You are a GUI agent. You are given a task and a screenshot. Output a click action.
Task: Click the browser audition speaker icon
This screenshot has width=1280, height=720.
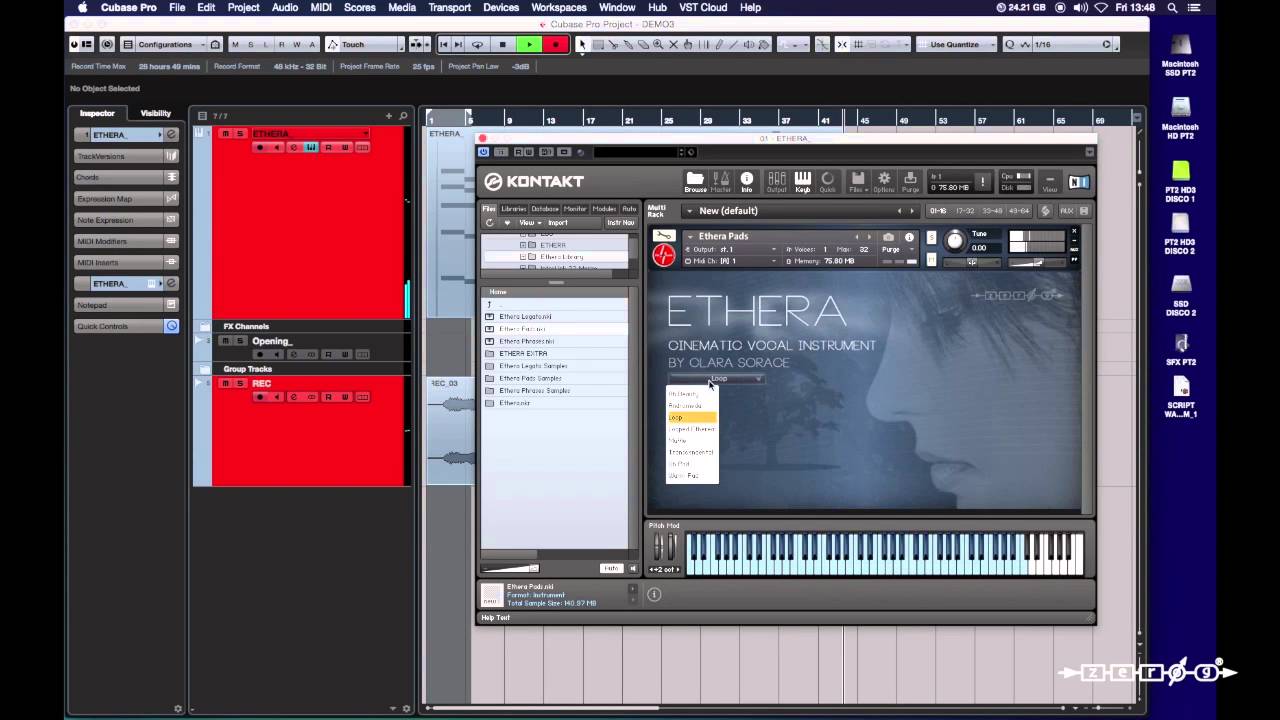tap(631, 568)
